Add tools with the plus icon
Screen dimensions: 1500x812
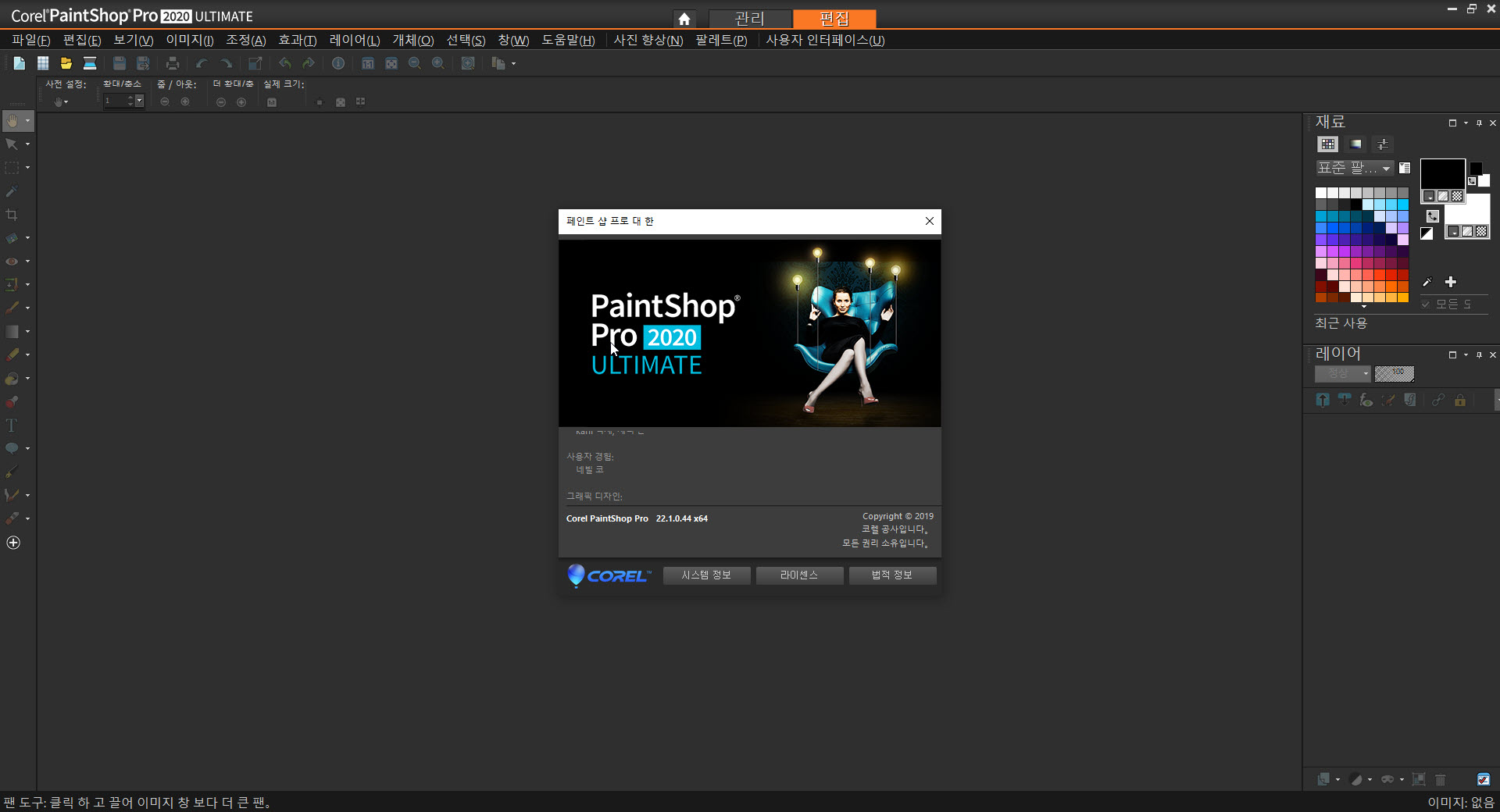13,543
